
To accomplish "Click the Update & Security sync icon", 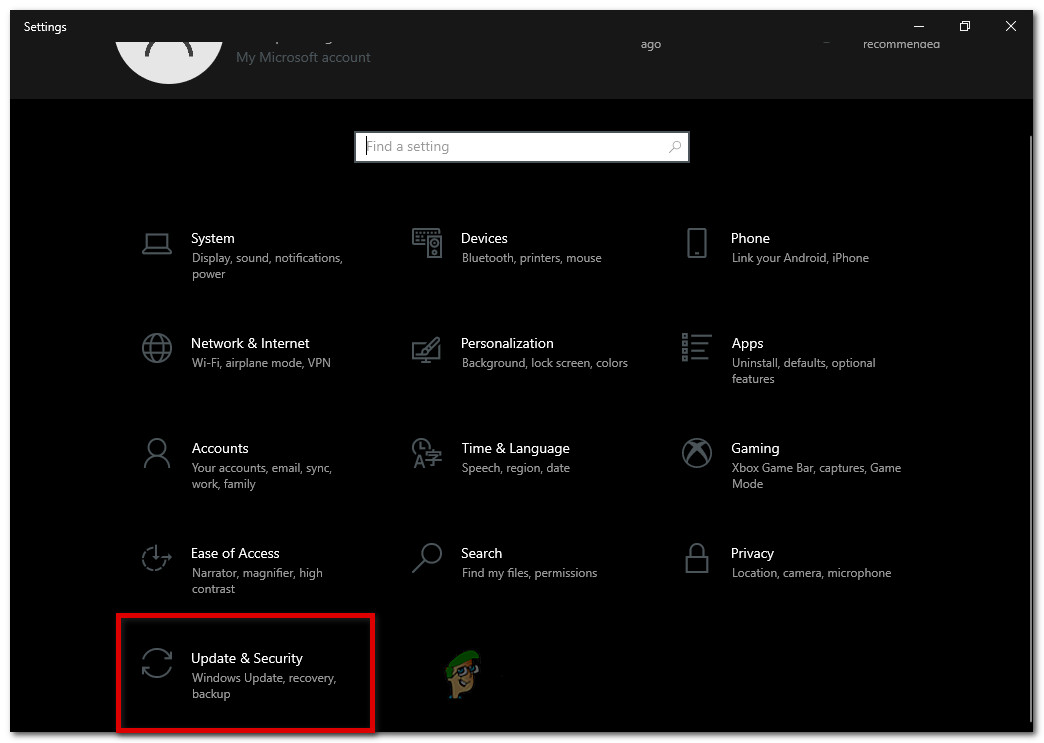I will pos(156,664).
